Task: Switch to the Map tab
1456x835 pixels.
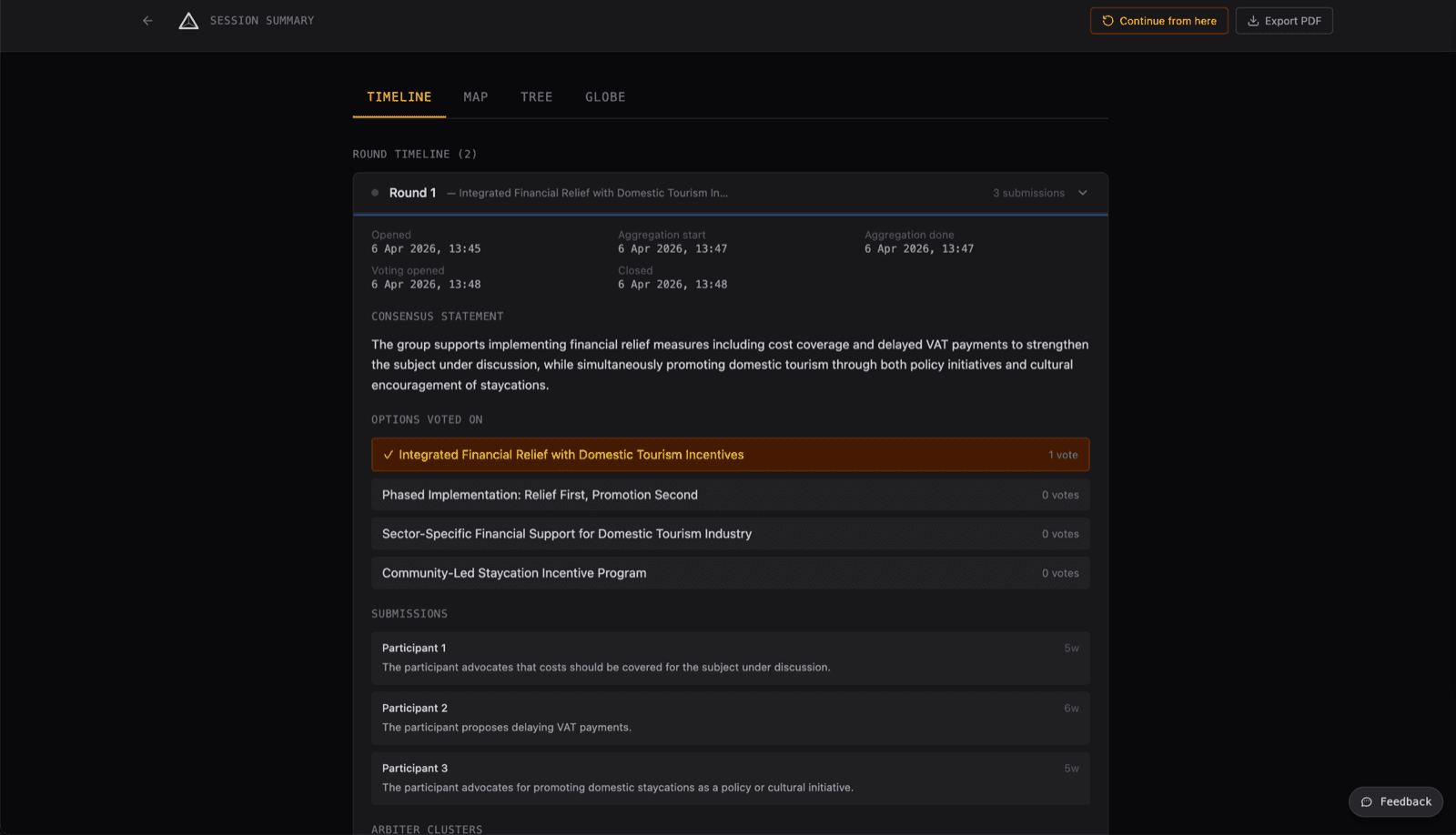Action: 475,97
